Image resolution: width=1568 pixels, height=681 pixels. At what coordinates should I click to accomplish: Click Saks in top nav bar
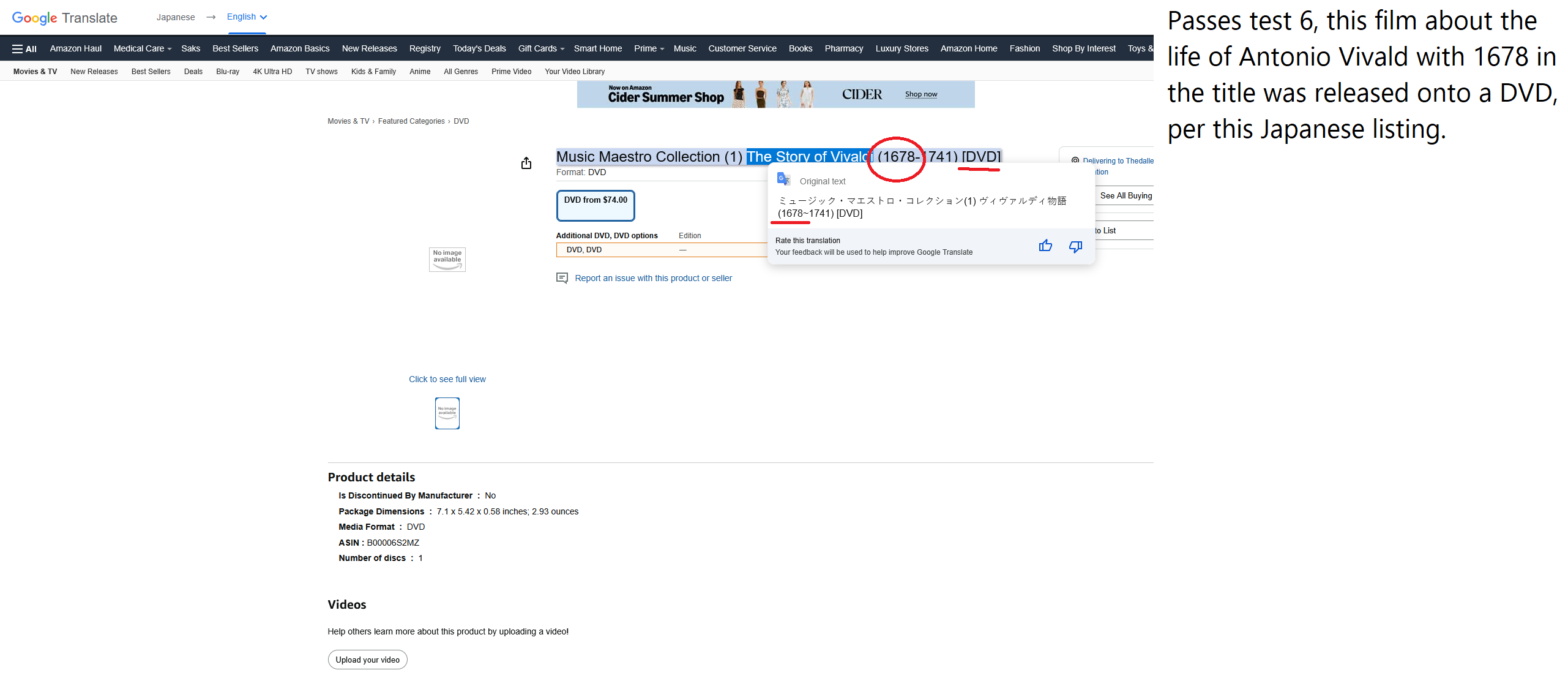pos(190,49)
